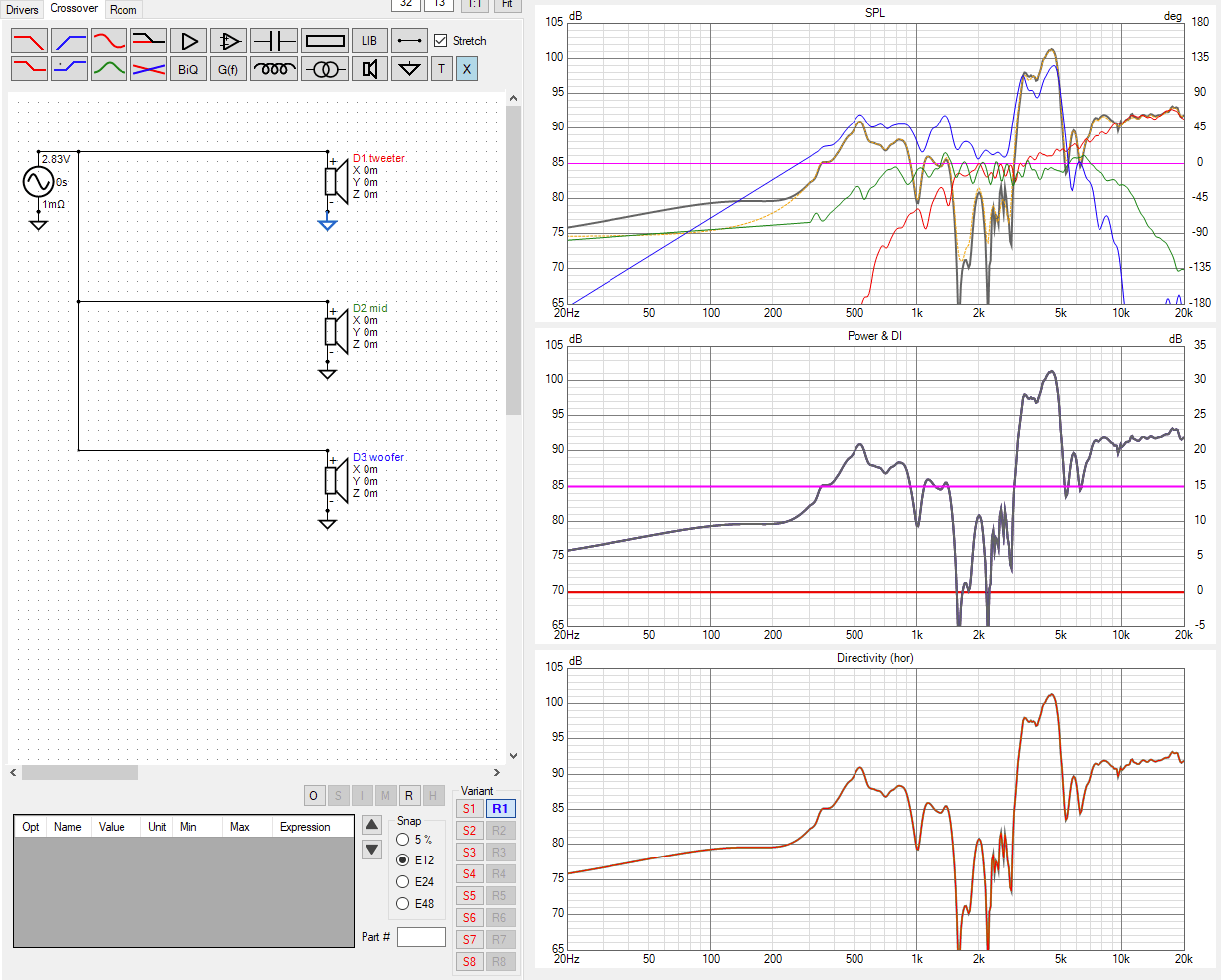Select the D2 mid driver in schematic
Image resolution: width=1221 pixels, height=980 pixels.
[x=336, y=332]
